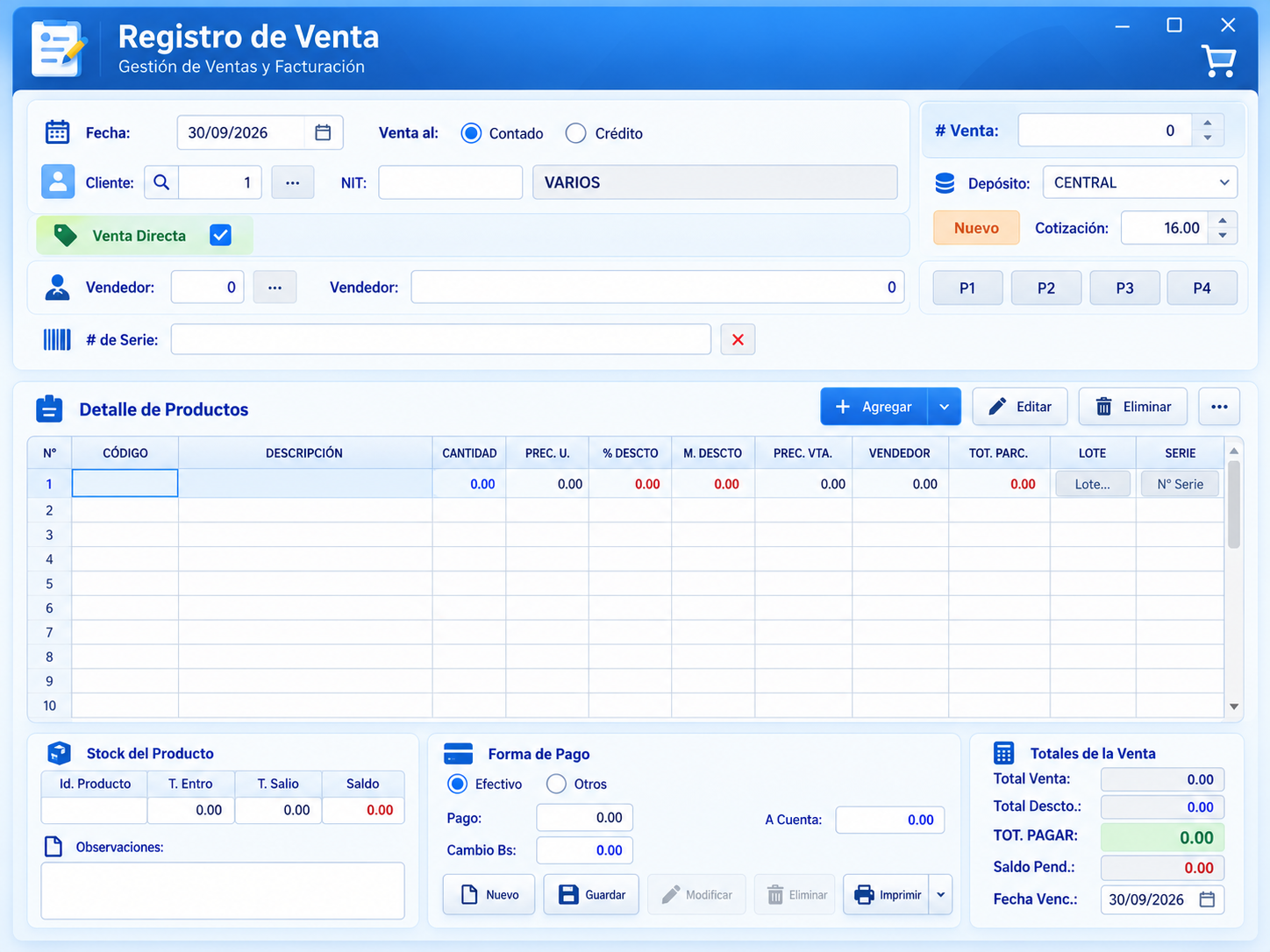This screenshot has width=1270, height=952.
Task: Select price level P1
Action: (967, 288)
